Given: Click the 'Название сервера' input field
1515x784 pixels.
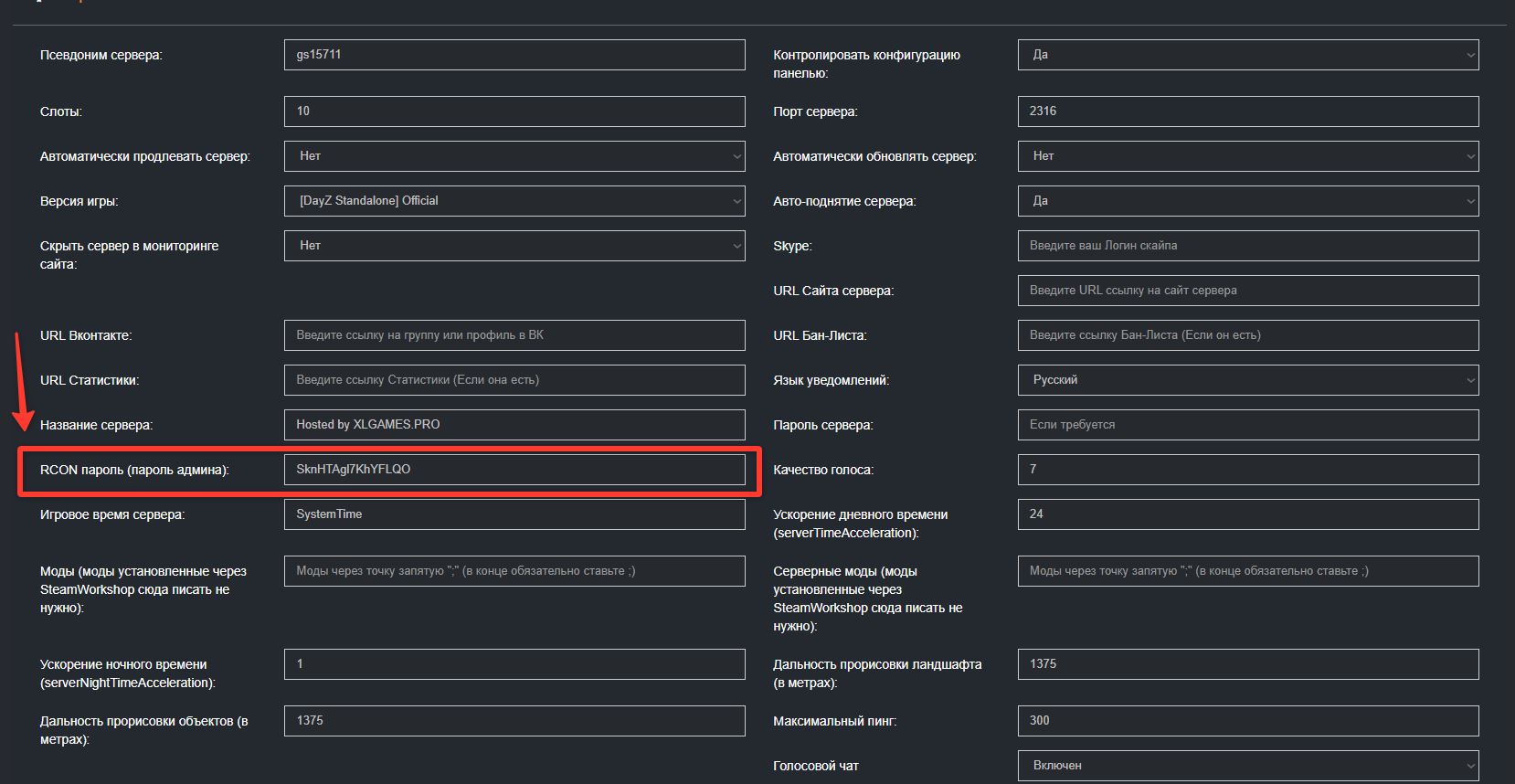Looking at the screenshot, I should pos(514,425).
